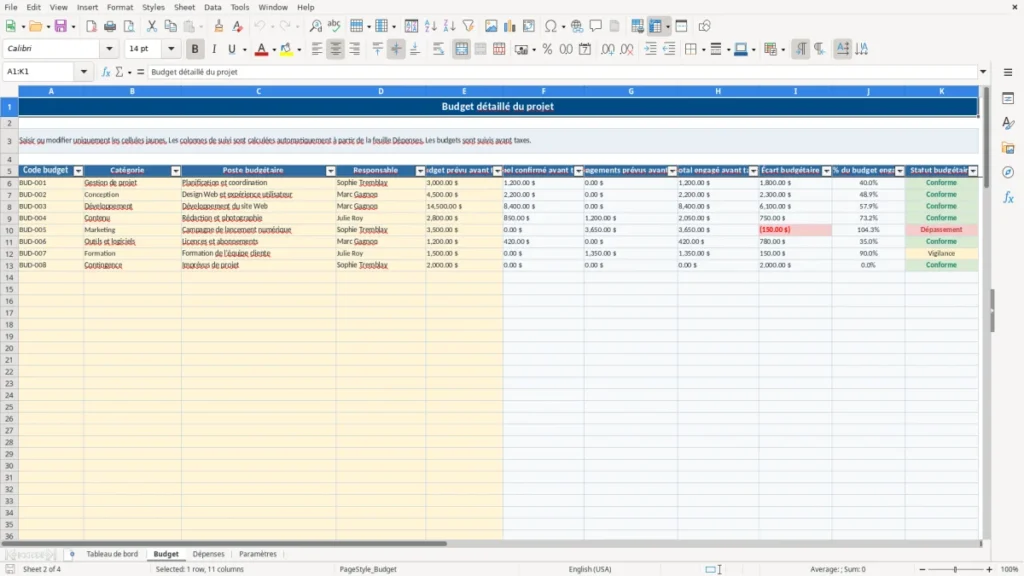Toggle Merge and Center Cells
This screenshot has height=576, width=1024.
[x=462, y=49]
